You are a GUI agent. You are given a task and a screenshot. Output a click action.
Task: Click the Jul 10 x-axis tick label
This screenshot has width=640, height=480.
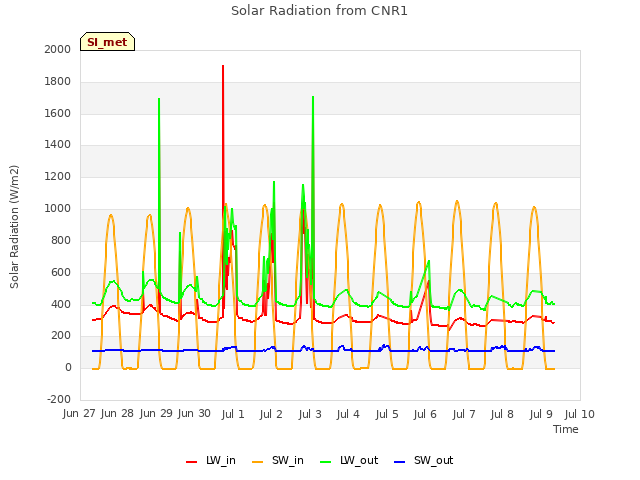[580, 414]
